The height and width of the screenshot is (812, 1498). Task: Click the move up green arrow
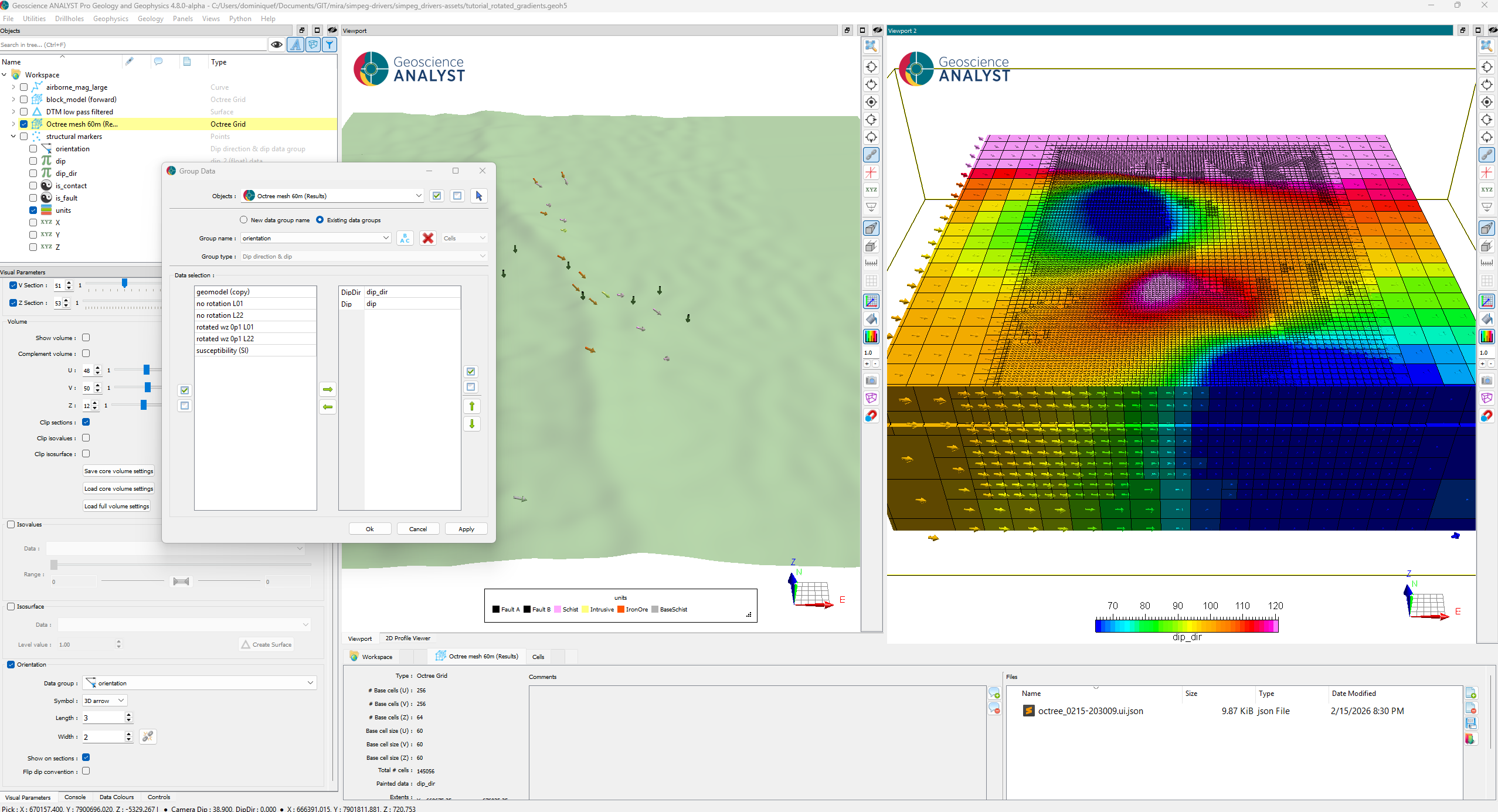tap(471, 406)
